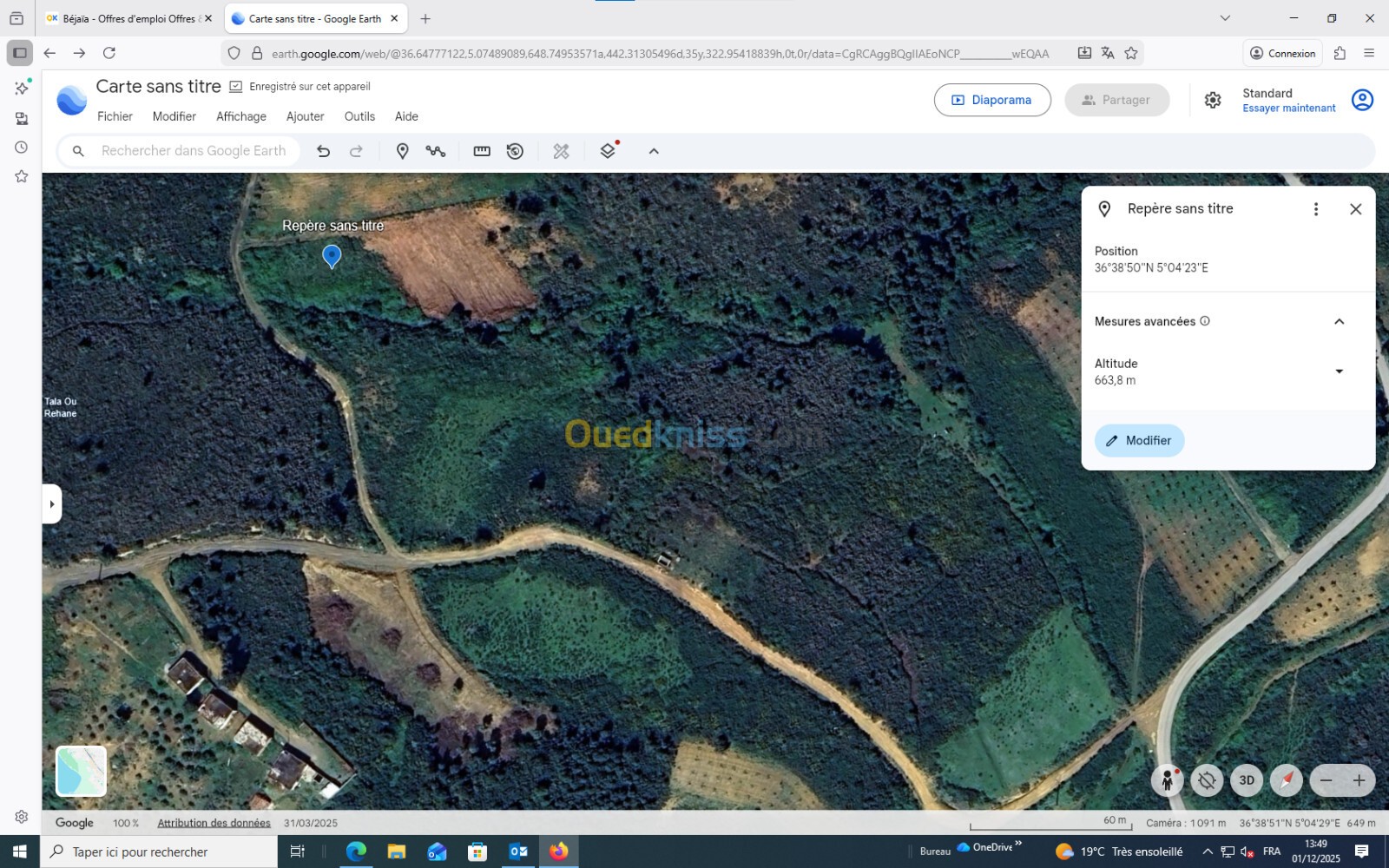Open the Fichier menu
Image resolution: width=1389 pixels, height=868 pixels.
(x=115, y=116)
